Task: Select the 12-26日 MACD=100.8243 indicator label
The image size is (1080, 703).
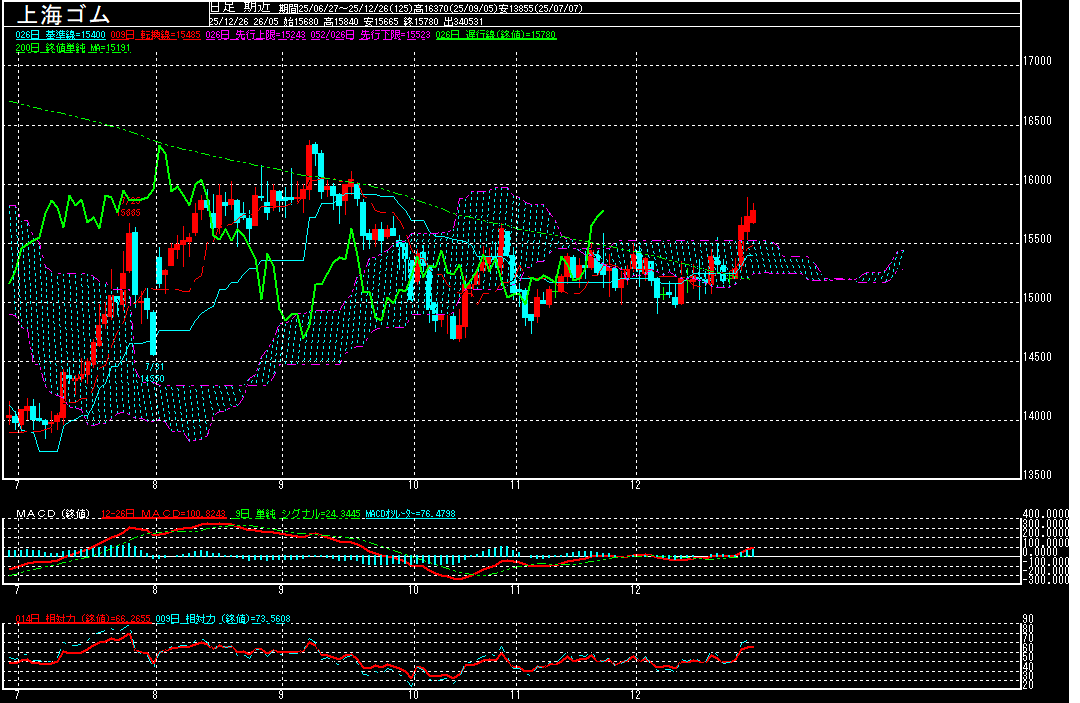Action: [x=150, y=514]
